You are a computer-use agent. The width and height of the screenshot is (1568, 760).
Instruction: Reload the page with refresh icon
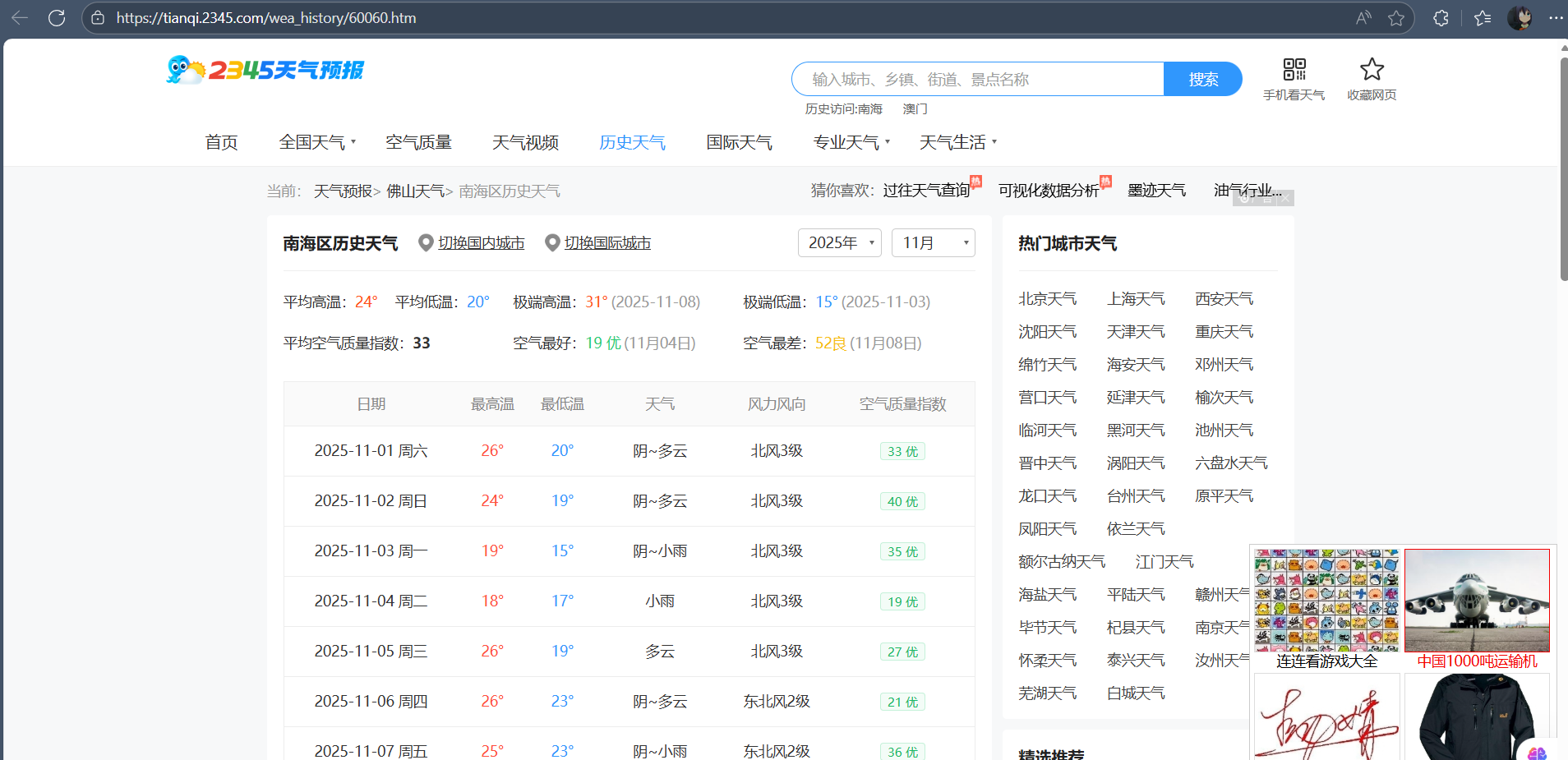(x=57, y=17)
